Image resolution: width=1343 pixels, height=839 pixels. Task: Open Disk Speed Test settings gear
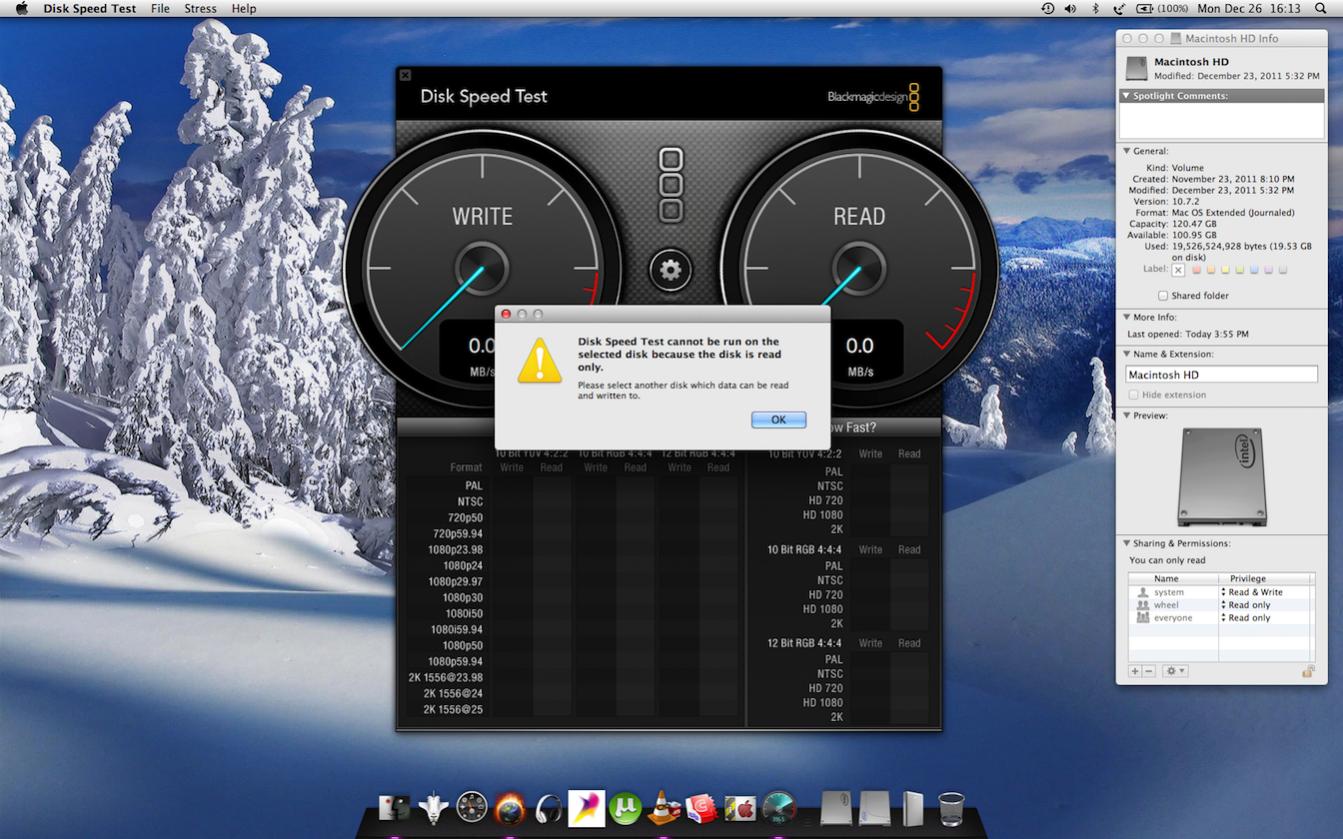[670, 270]
